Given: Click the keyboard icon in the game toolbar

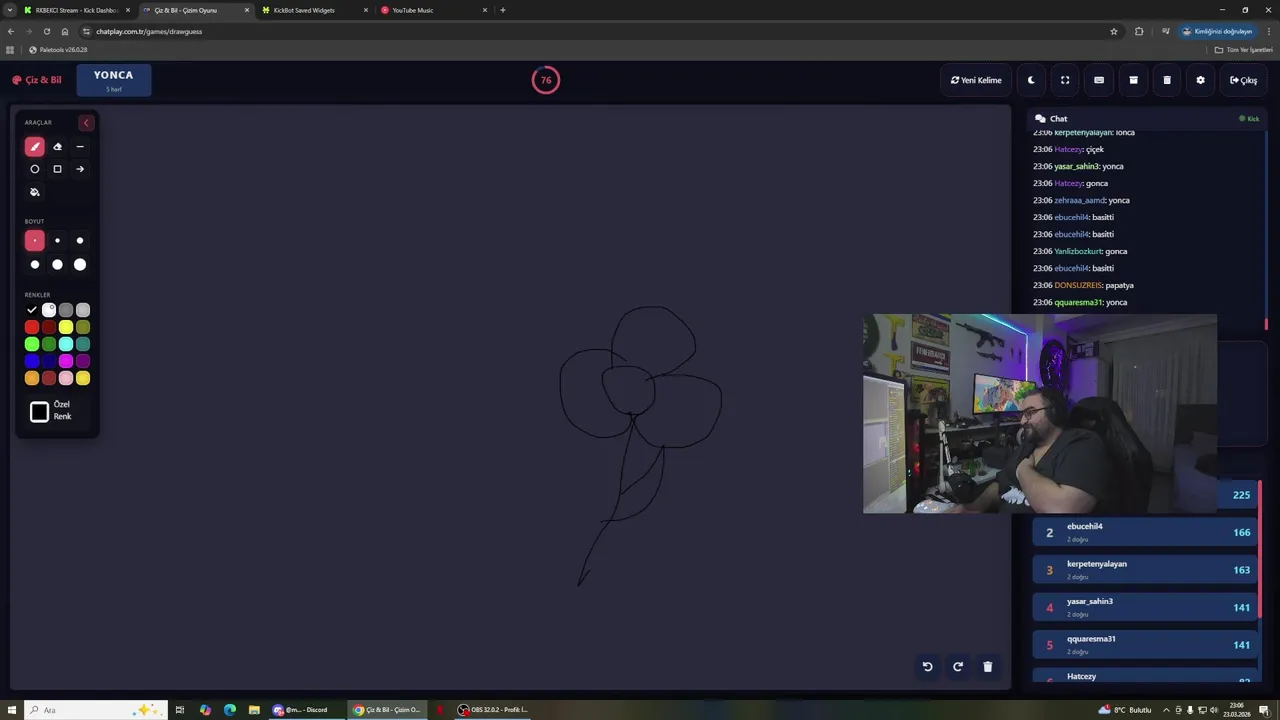Looking at the screenshot, I should (1099, 80).
